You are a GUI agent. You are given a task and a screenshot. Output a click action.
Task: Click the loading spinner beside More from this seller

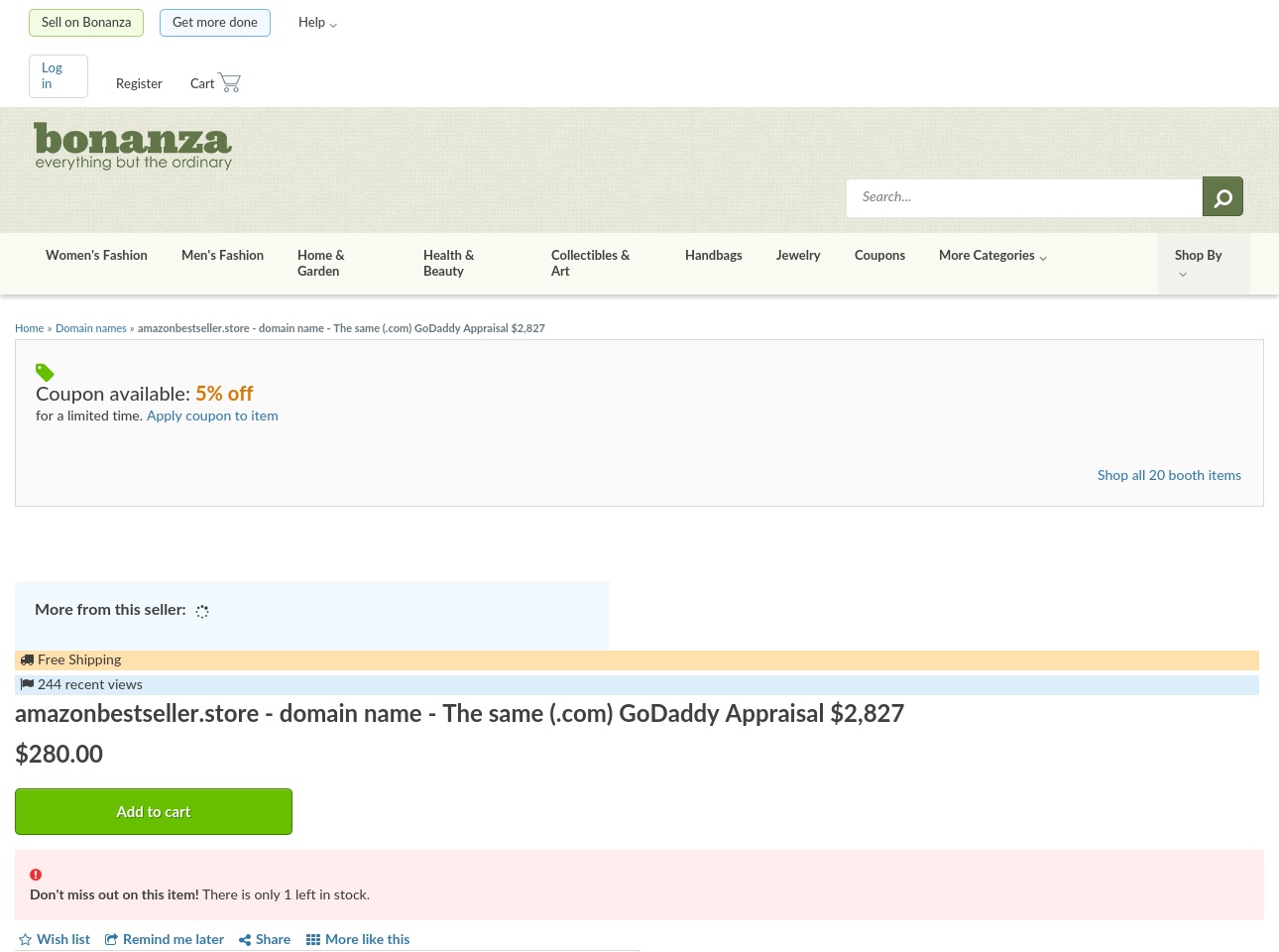pyautogui.click(x=202, y=612)
